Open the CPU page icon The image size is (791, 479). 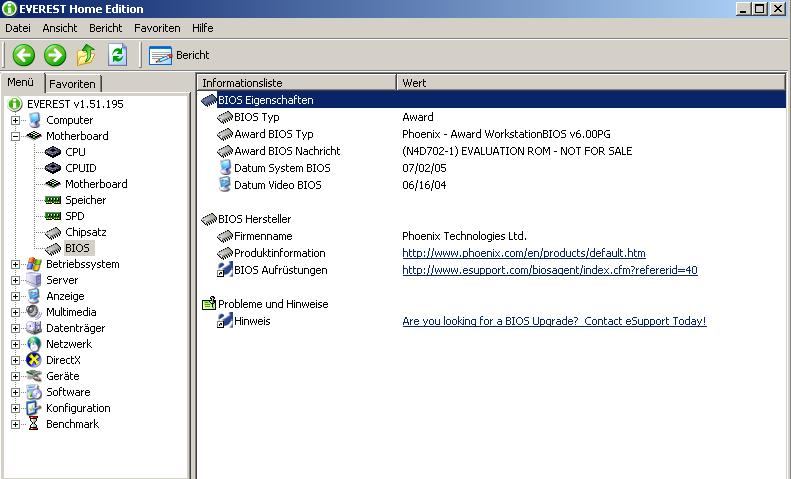[52, 152]
